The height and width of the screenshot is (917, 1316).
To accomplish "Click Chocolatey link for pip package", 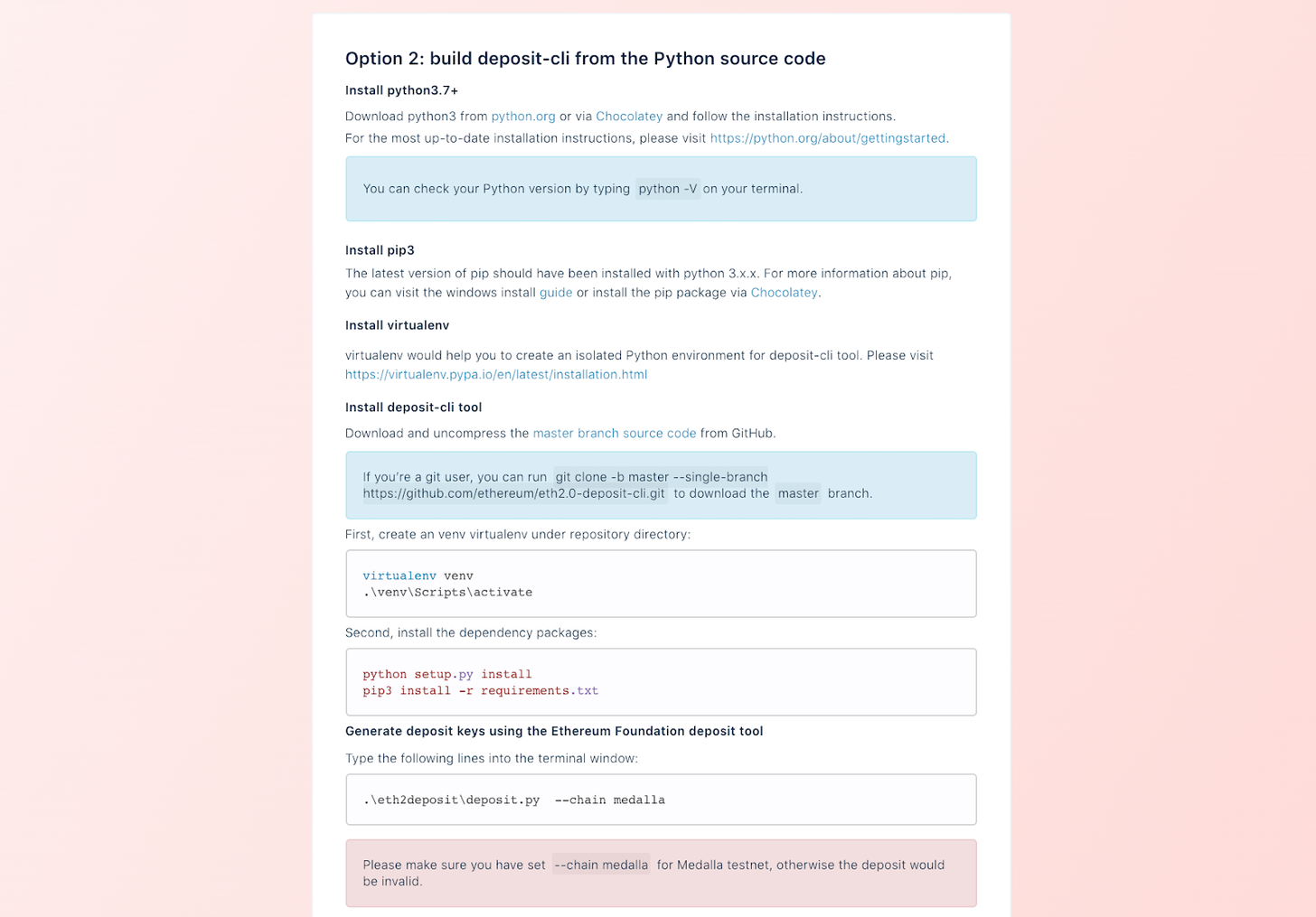I will [x=784, y=293].
